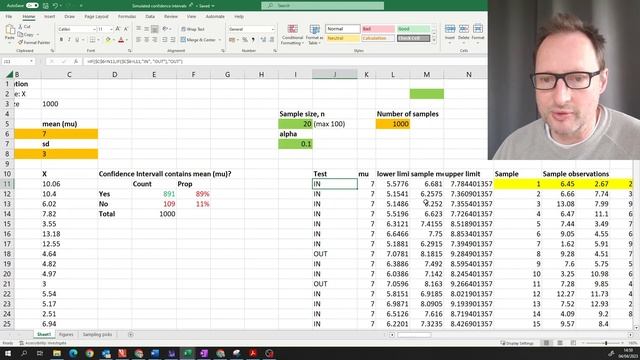This screenshot has height=360, width=640.
Task: Switch to the Insert tab
Action: point(49,17)
